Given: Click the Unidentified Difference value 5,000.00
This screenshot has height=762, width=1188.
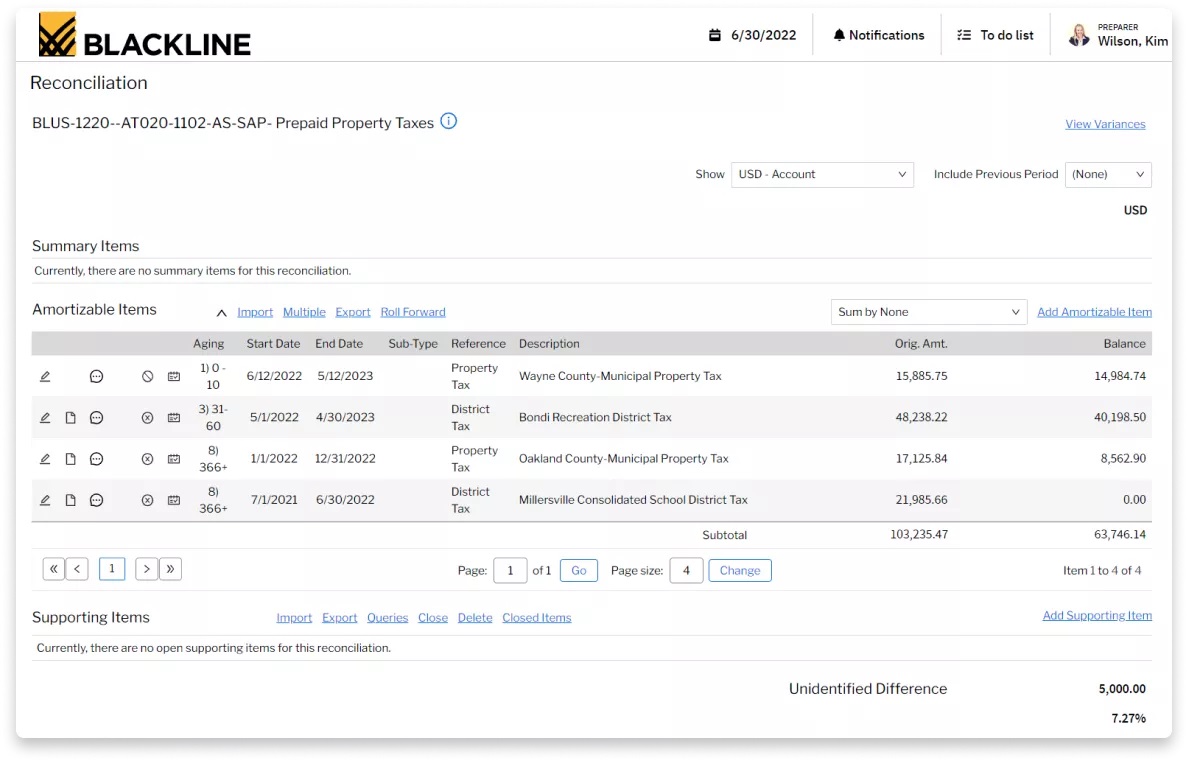Looking at the screenshot, I should (x=1122, y=689).
